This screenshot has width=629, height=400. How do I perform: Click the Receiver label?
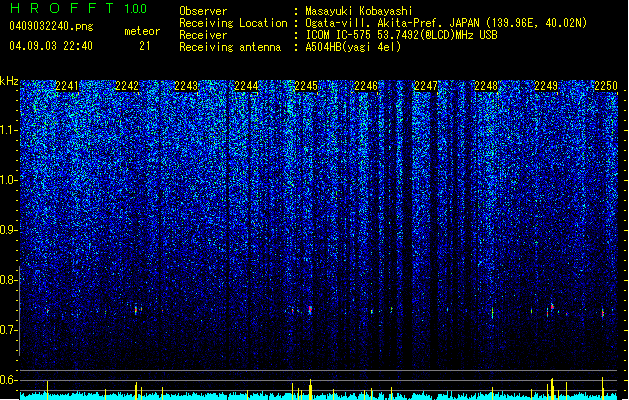203,35
